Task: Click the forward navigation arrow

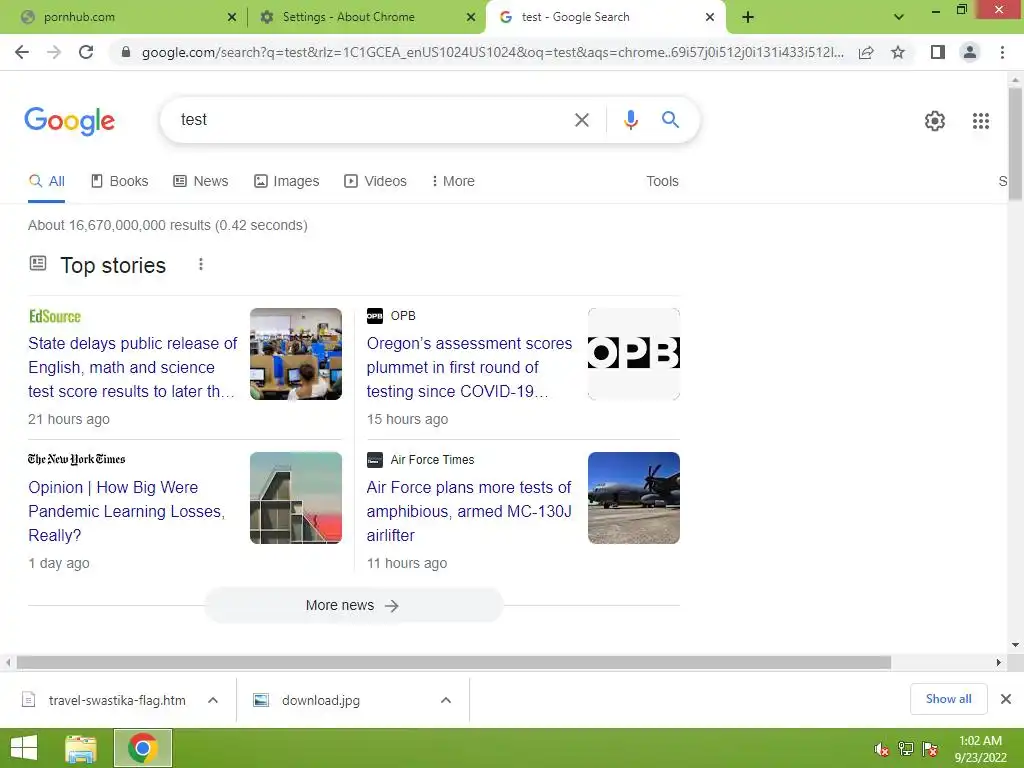Action: click(x=54, y=52)
